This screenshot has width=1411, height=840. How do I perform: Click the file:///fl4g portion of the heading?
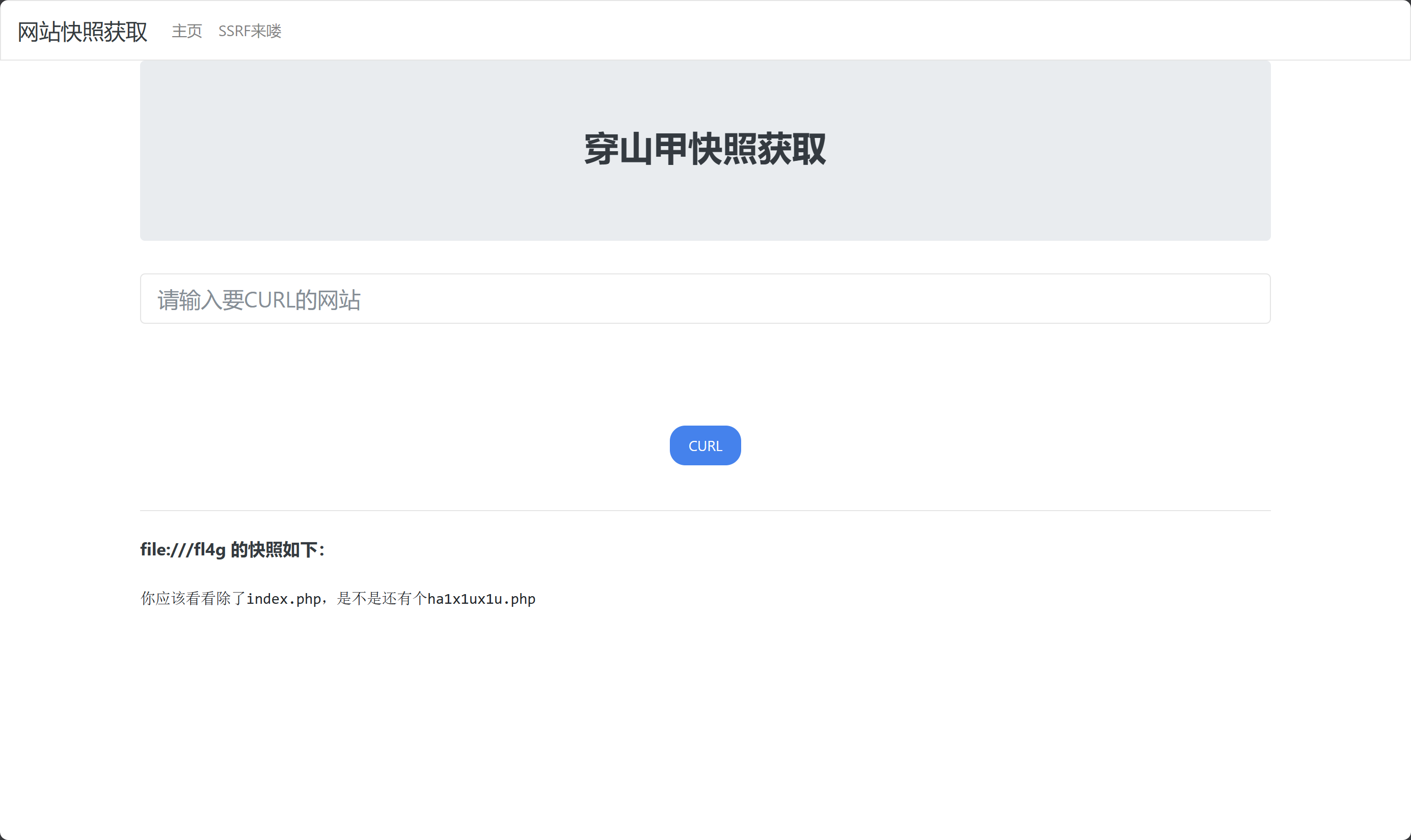(183, 550)
